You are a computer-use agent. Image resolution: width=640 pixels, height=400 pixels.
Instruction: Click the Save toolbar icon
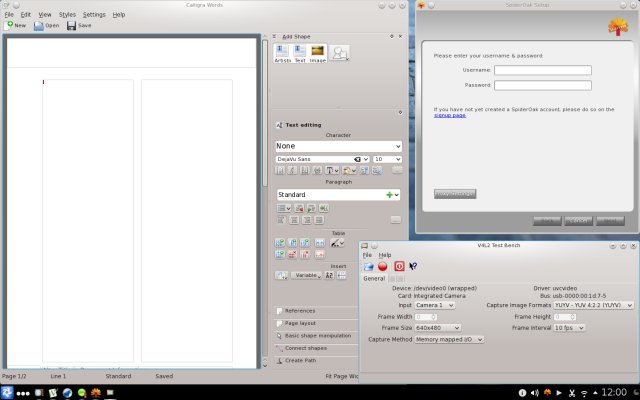[x=77, y=25]
